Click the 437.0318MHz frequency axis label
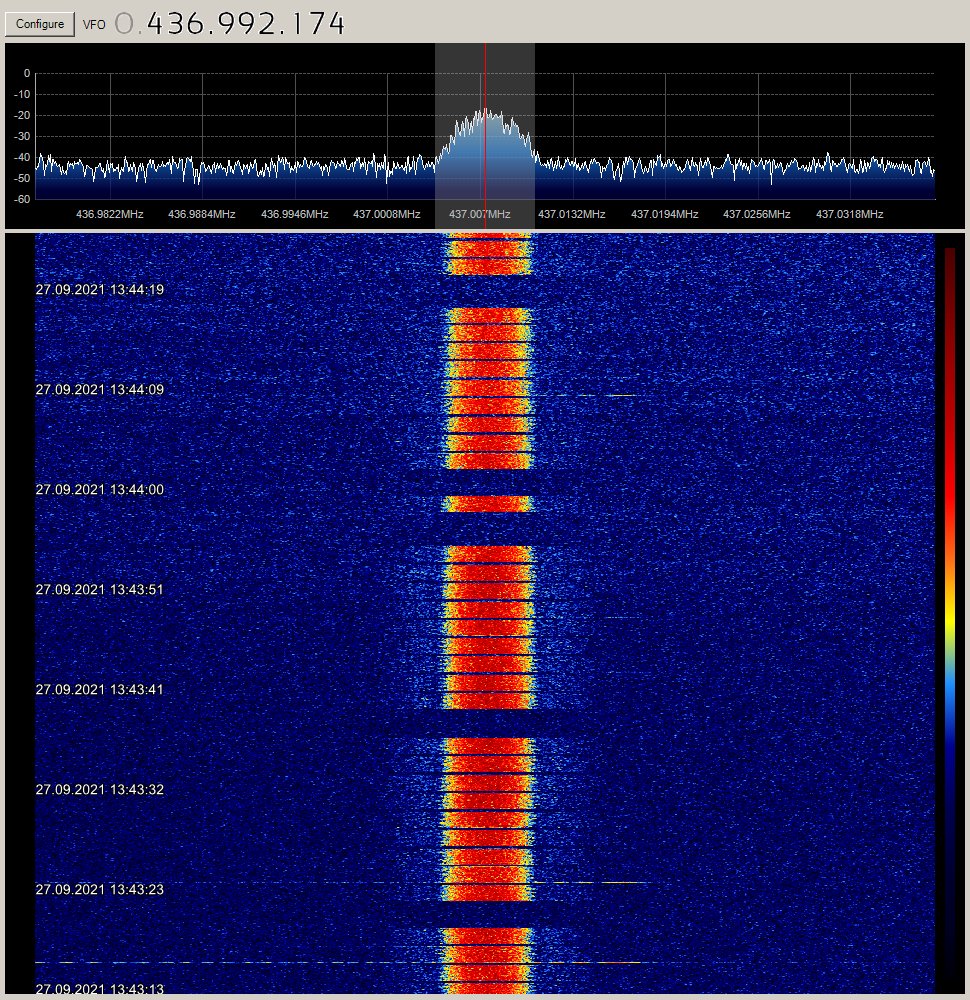Image resolution: width=970 pixels, height=1000 pixels. pos(849,214)
